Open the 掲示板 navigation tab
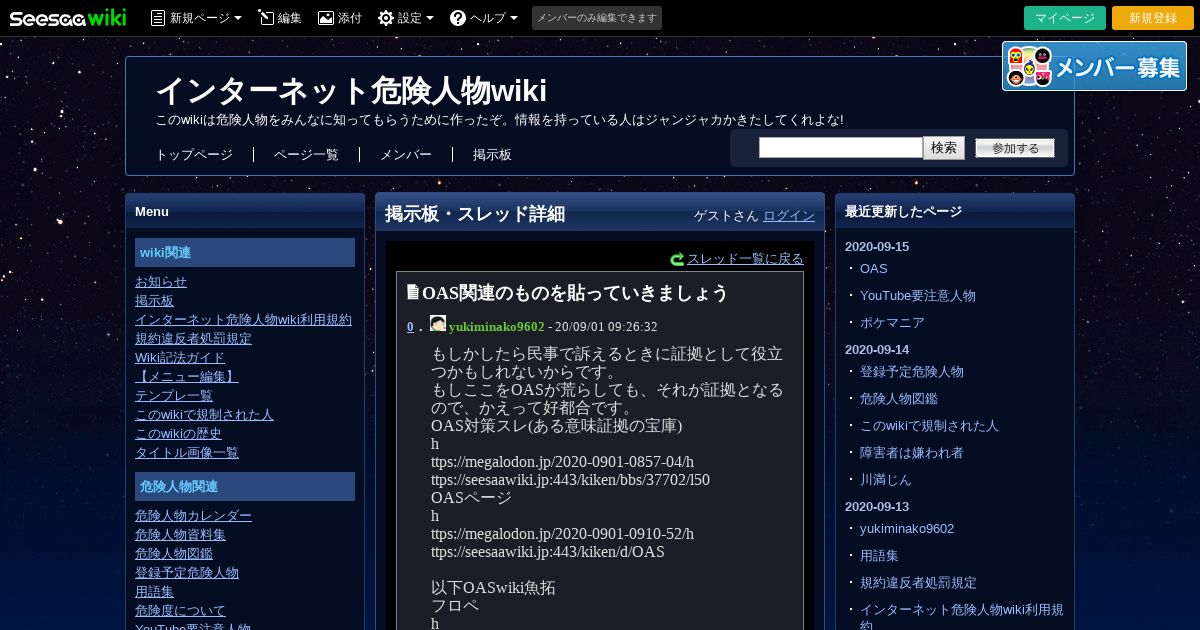1200x630 pixels. click(x=492, y=155)
